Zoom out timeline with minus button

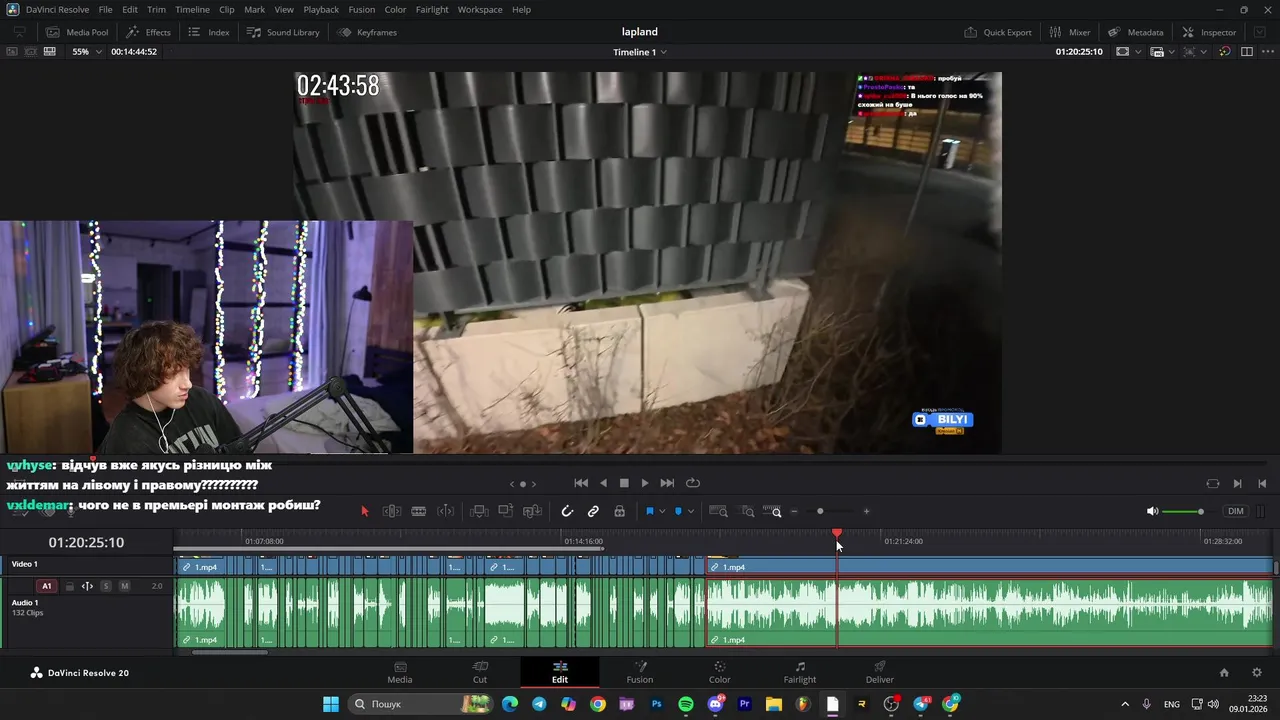tap(794, 511)
